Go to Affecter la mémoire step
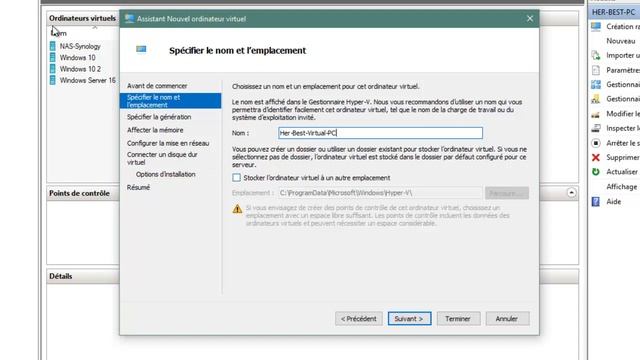Viewport: 640px width, 360px height. point(155,130)
